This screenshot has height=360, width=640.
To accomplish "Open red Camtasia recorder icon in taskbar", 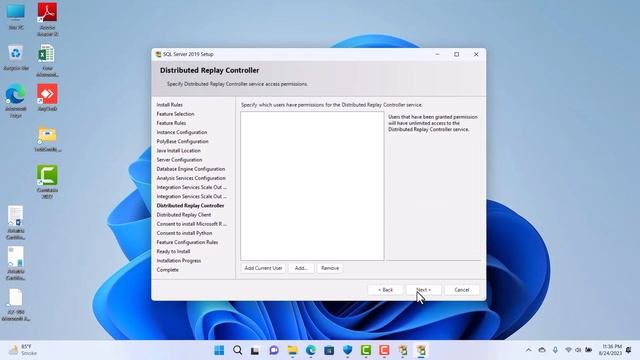I will 384,350.
